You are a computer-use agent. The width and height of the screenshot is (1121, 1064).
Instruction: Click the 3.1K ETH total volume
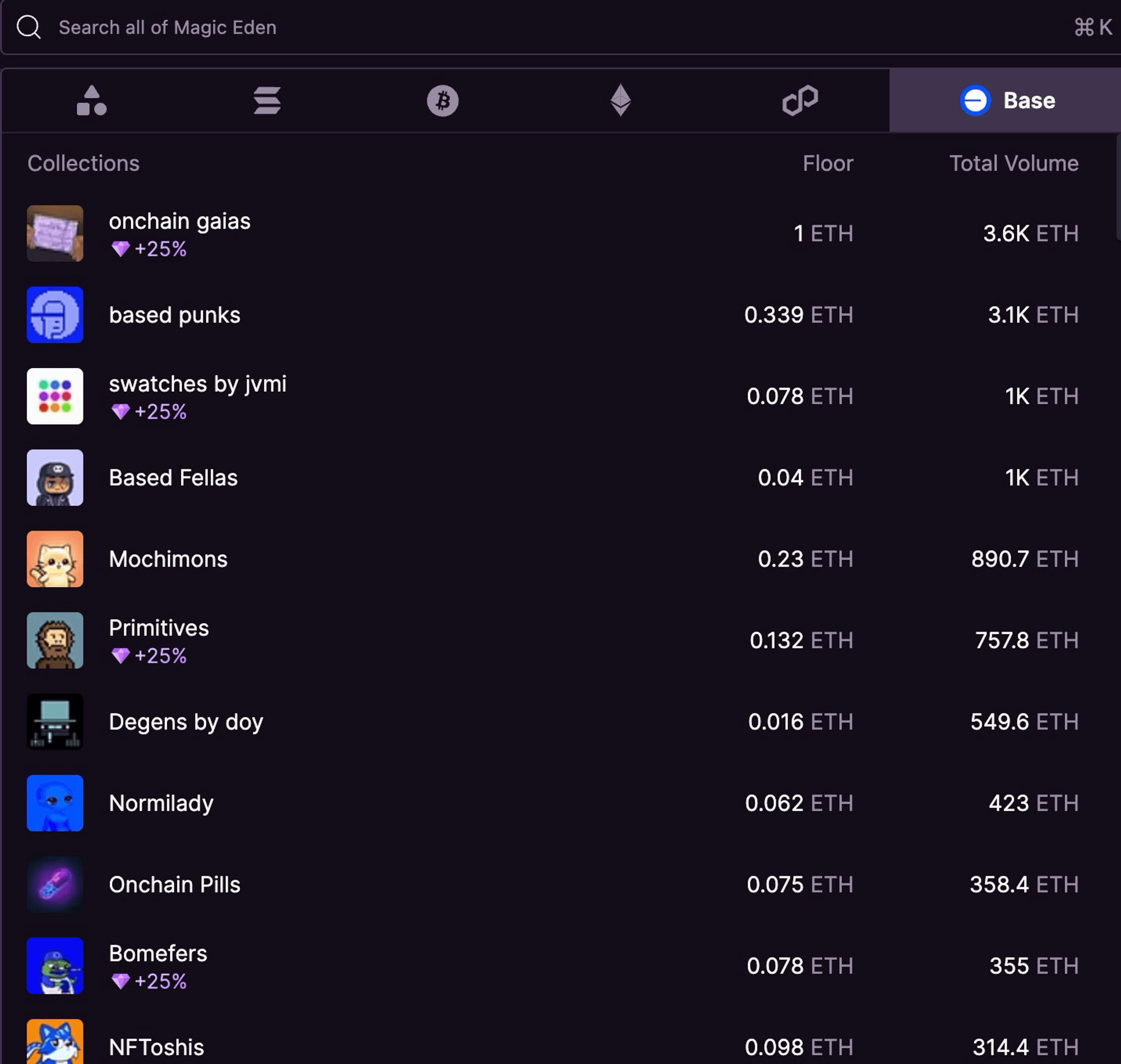tap(1033, 315)
